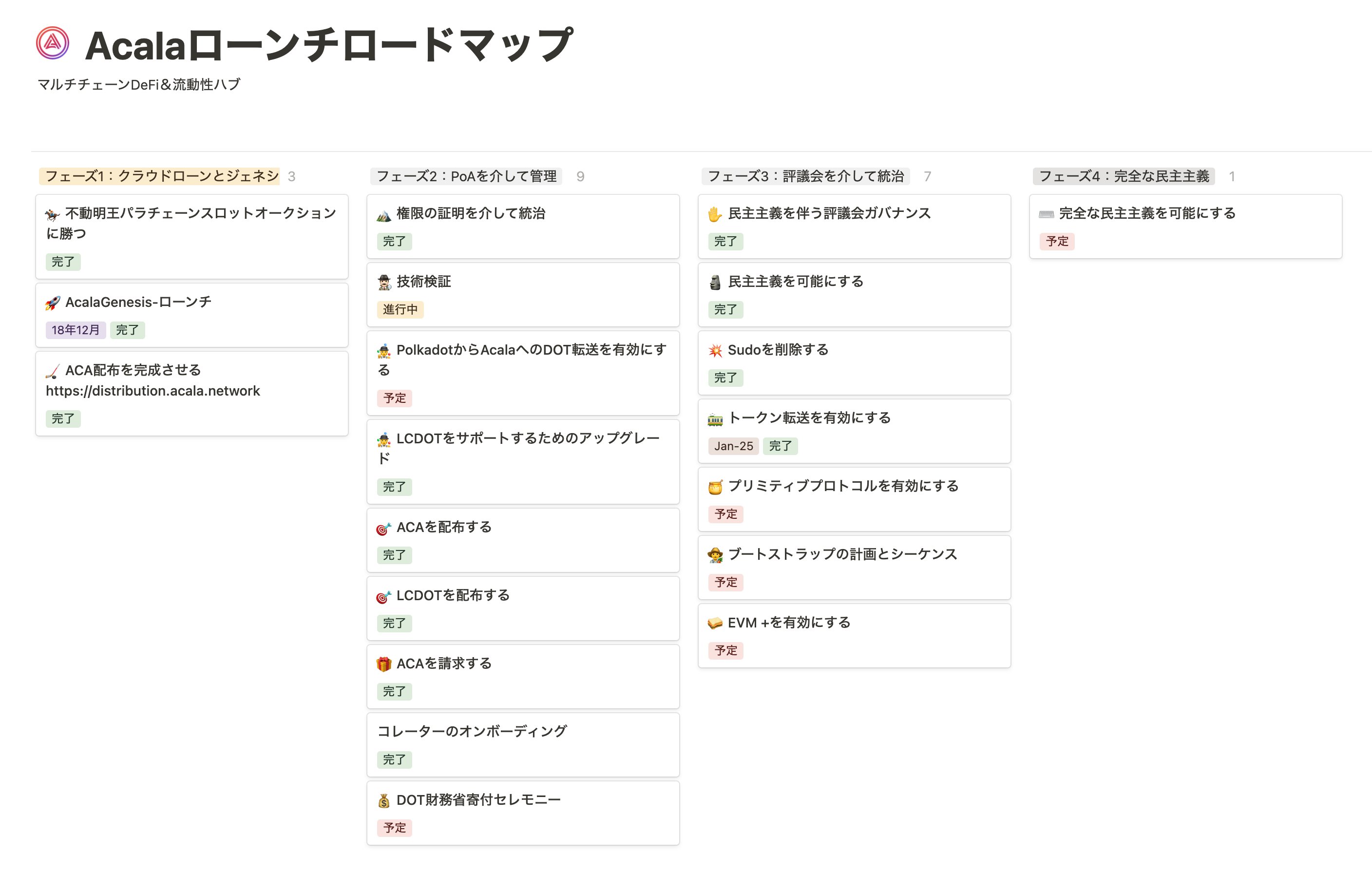Click the moai statue icon on 民主主義を可能にする

715,283
